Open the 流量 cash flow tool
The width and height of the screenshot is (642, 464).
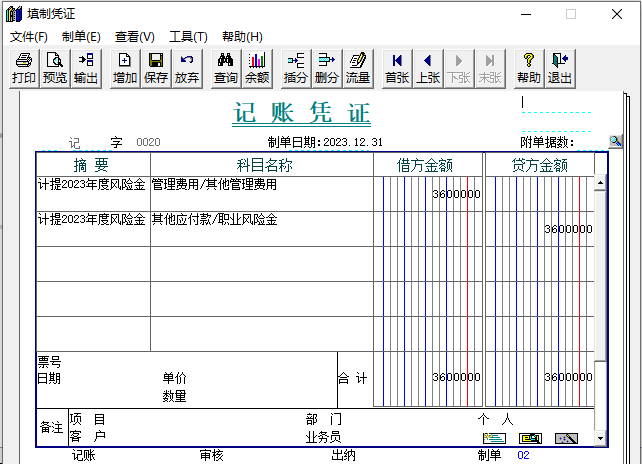(358, 68)
